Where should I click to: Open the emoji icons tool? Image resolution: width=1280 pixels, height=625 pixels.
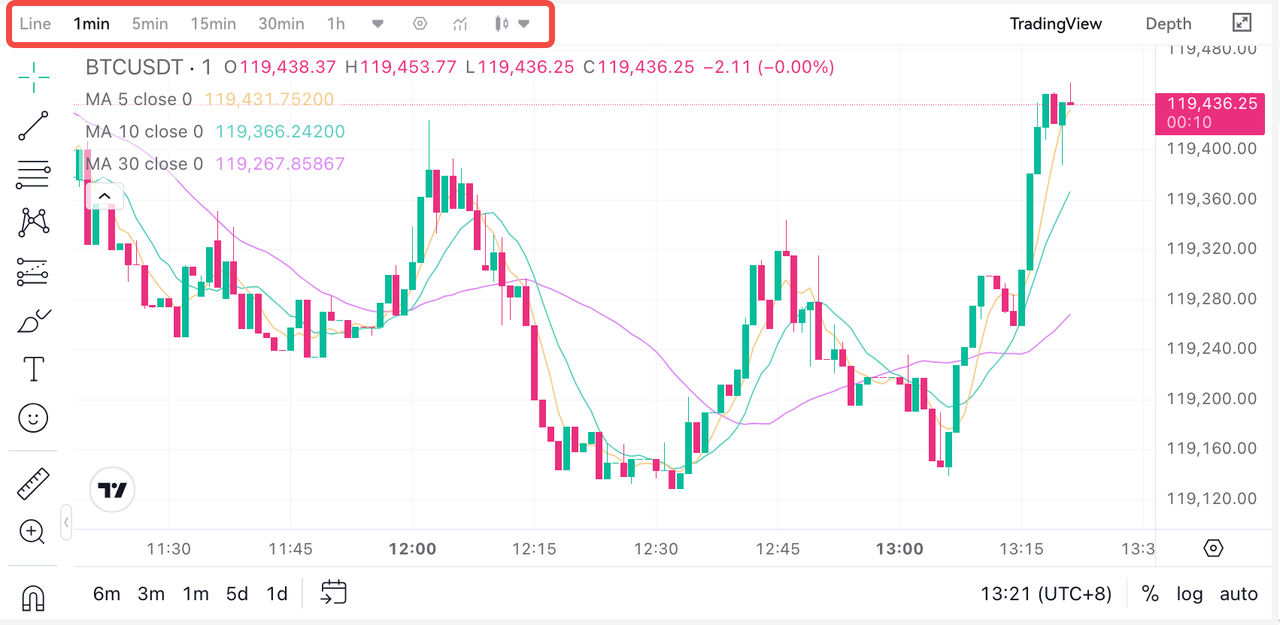(33, 418)
